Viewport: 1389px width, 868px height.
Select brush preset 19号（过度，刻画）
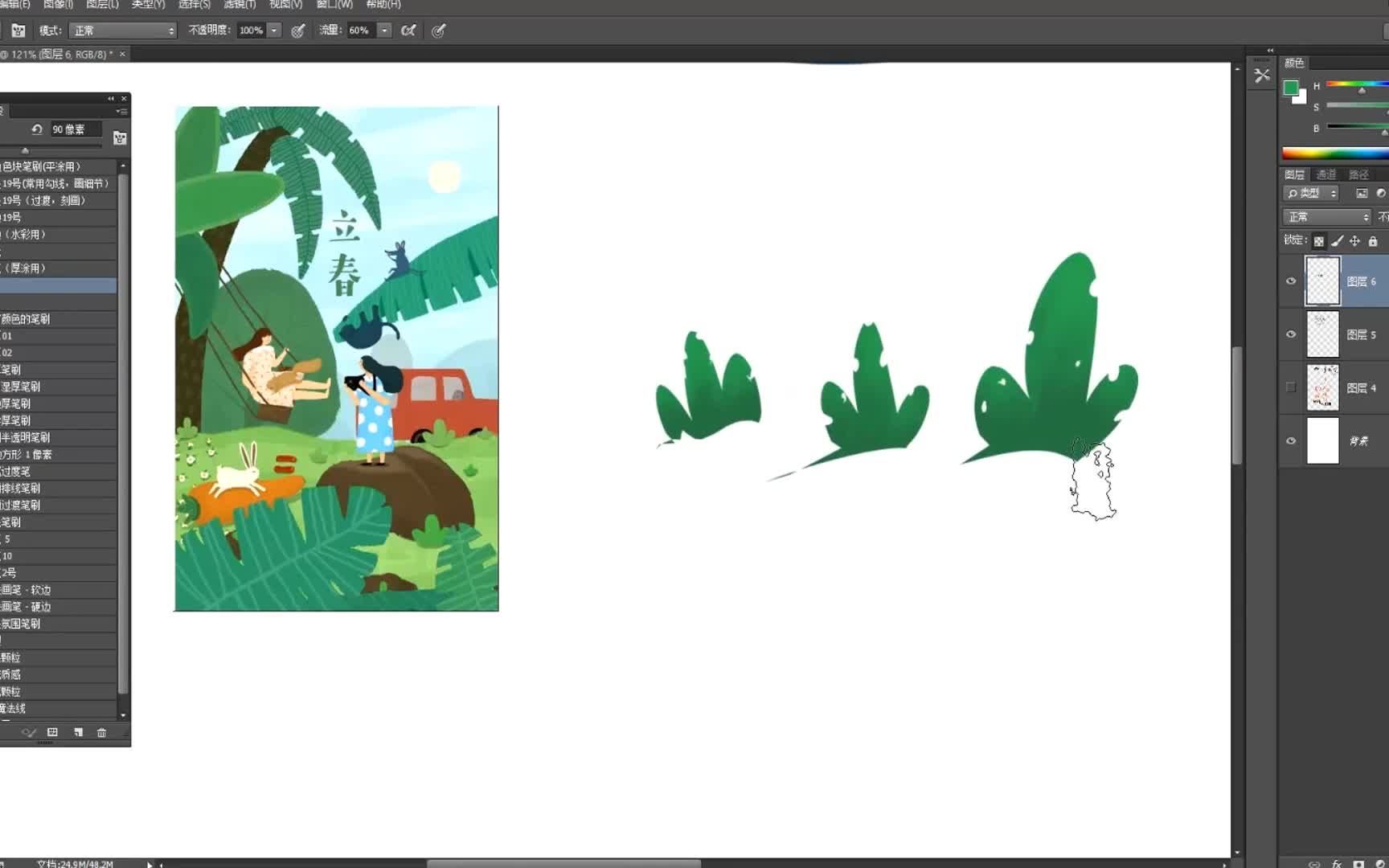coord(58,201)
